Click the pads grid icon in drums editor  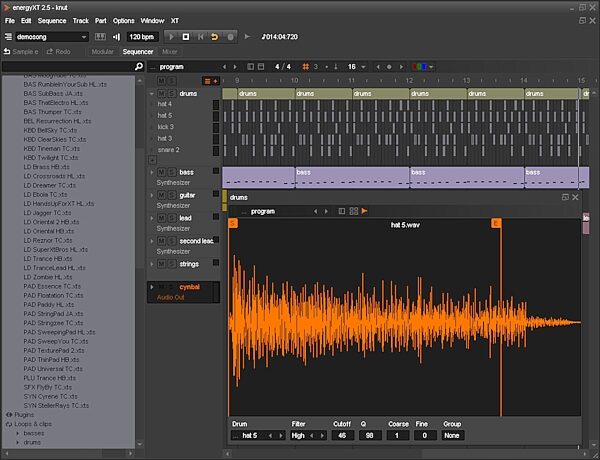[x=354, y=211]
